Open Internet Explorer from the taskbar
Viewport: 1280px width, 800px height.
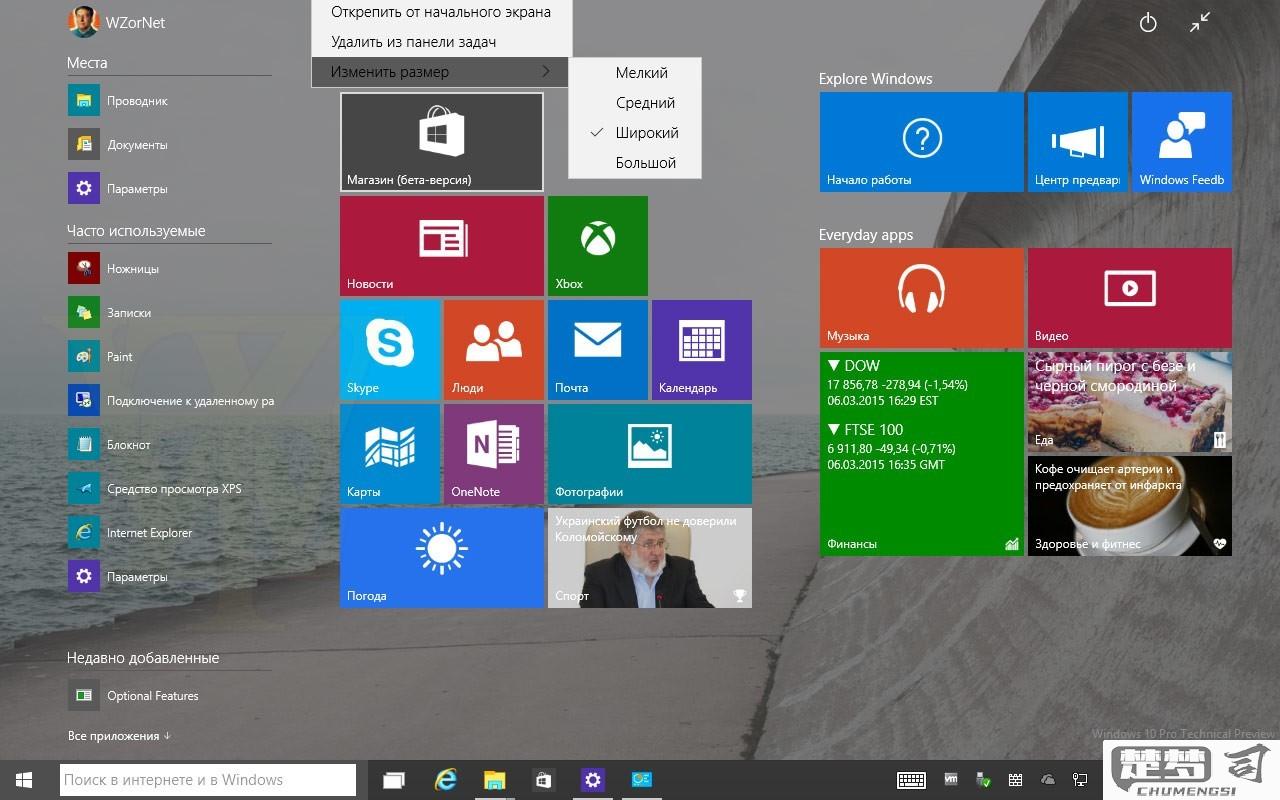445,780
